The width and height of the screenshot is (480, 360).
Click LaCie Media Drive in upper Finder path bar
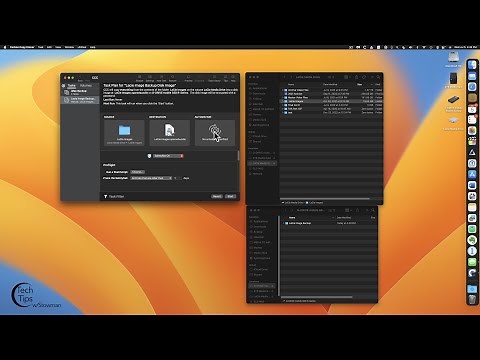point(293,202)
